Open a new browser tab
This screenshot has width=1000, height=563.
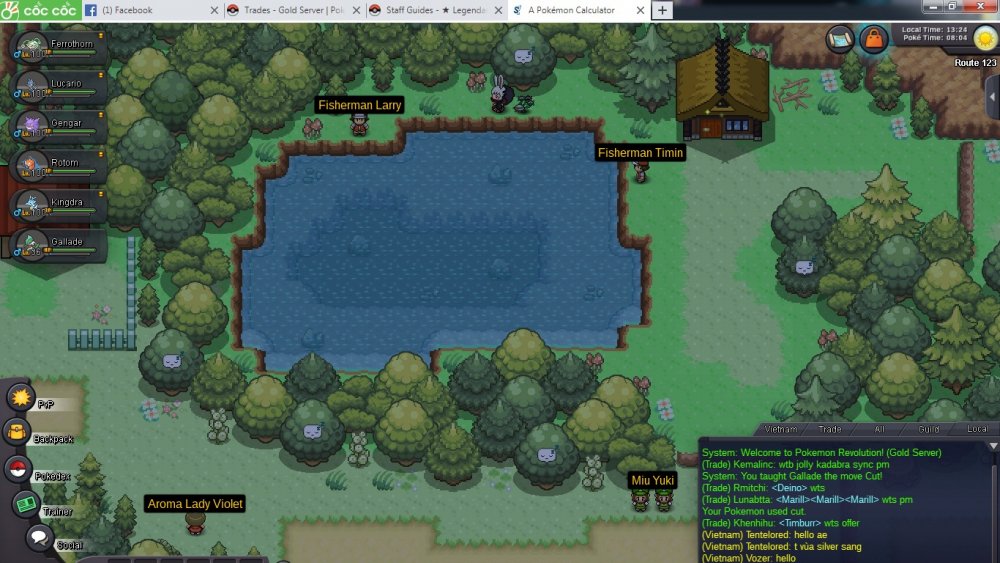662,10
